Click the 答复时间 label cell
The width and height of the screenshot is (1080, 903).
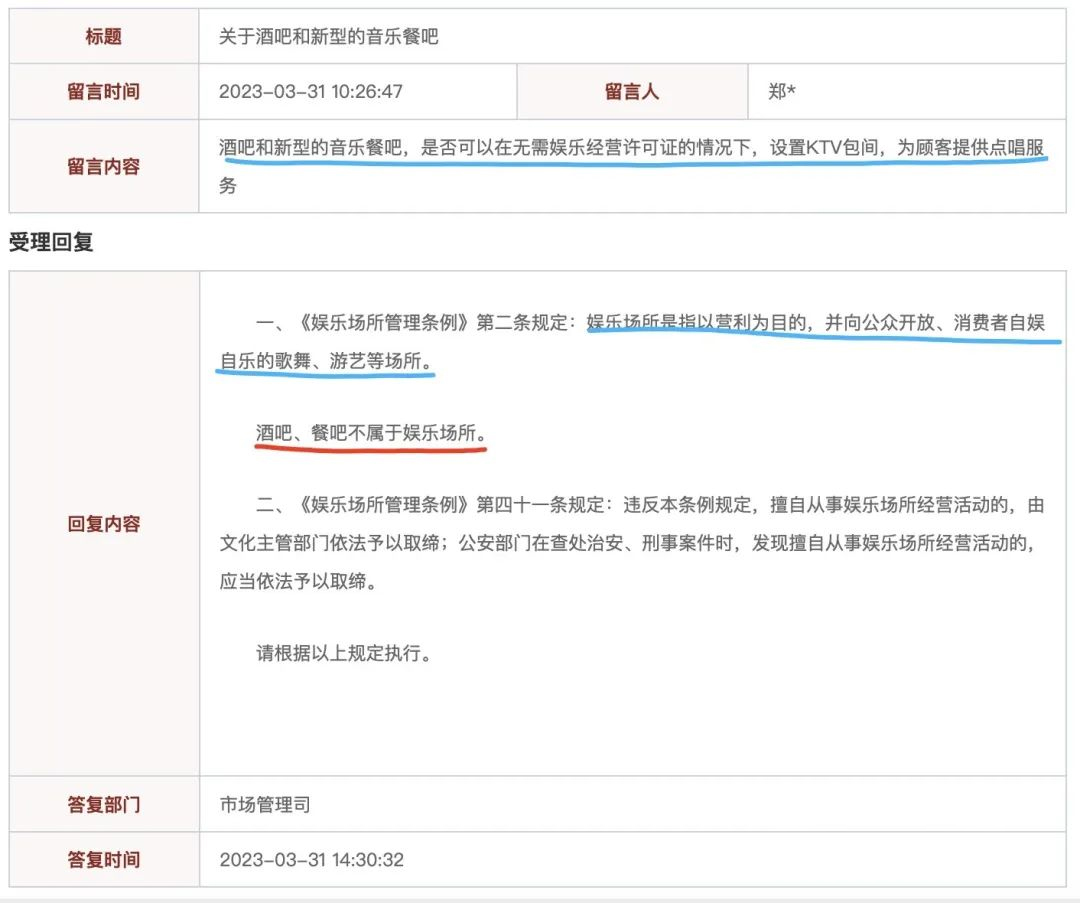tap(104, 860)
